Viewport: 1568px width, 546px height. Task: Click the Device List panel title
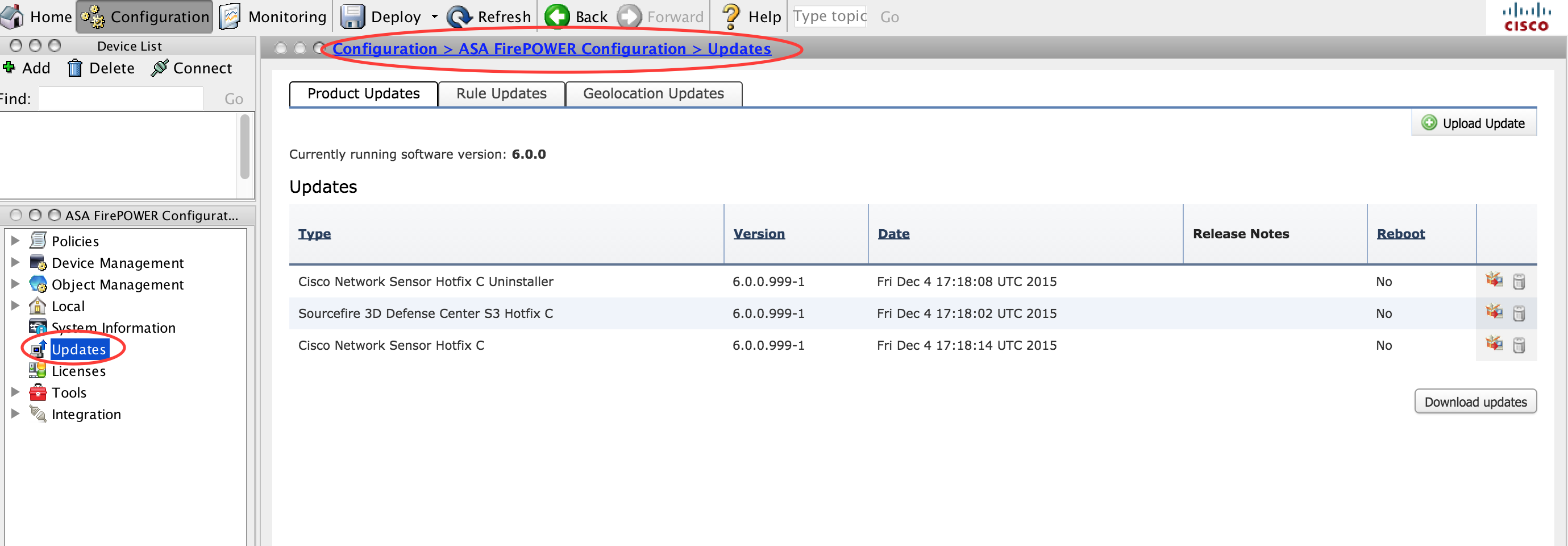(x=130, y=45)
